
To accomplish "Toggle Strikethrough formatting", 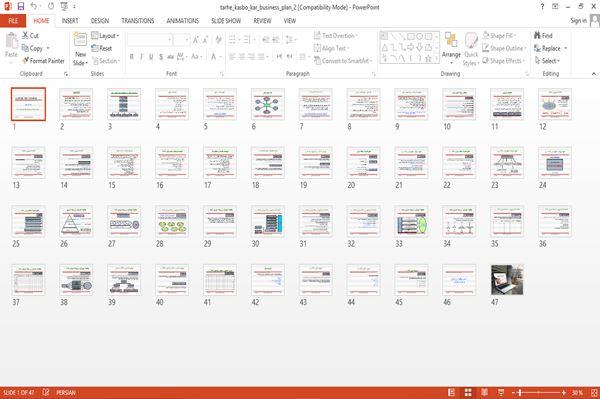I will tap(170, 57).
